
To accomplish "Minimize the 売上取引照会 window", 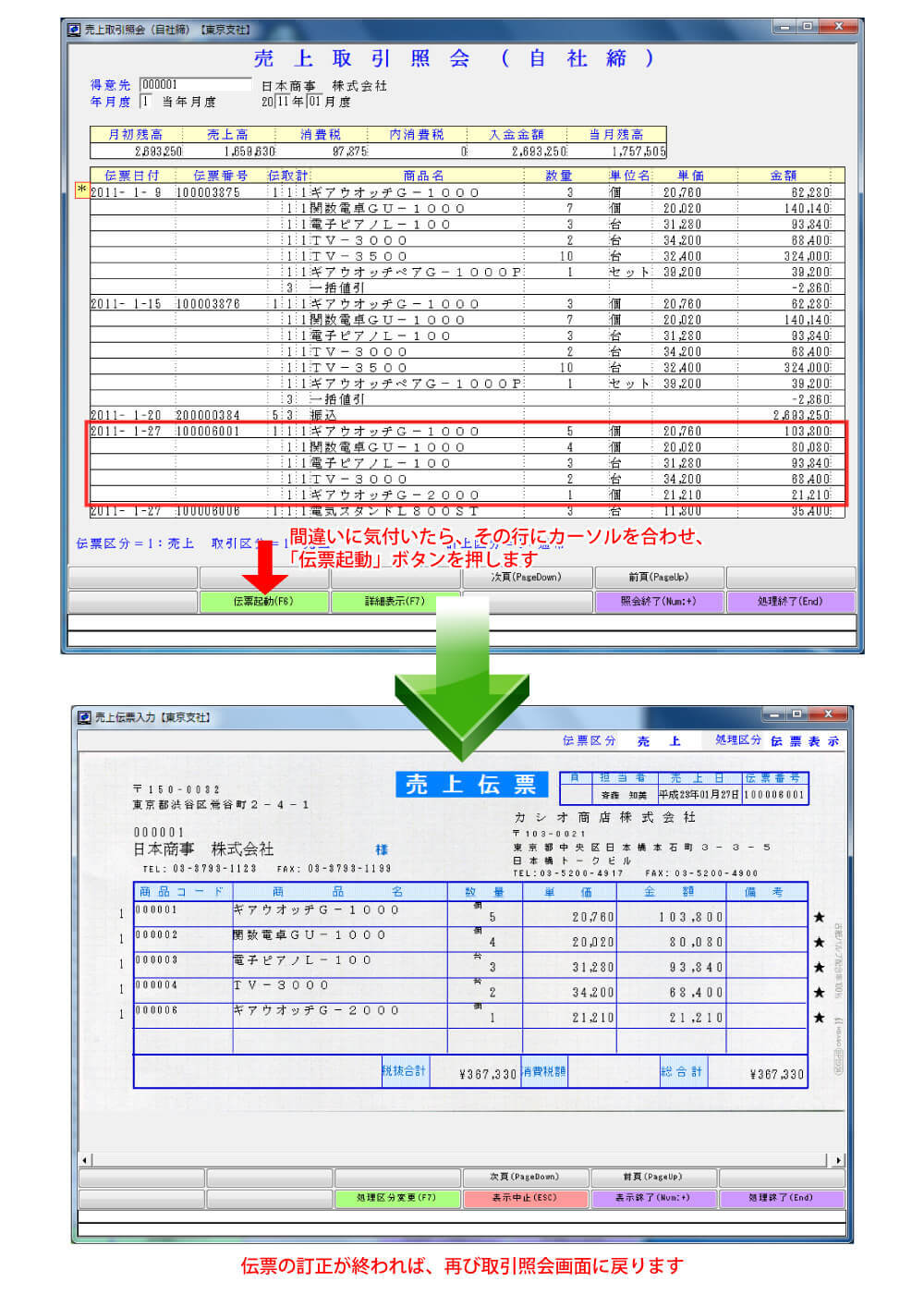I will click(x=785, y=27).
